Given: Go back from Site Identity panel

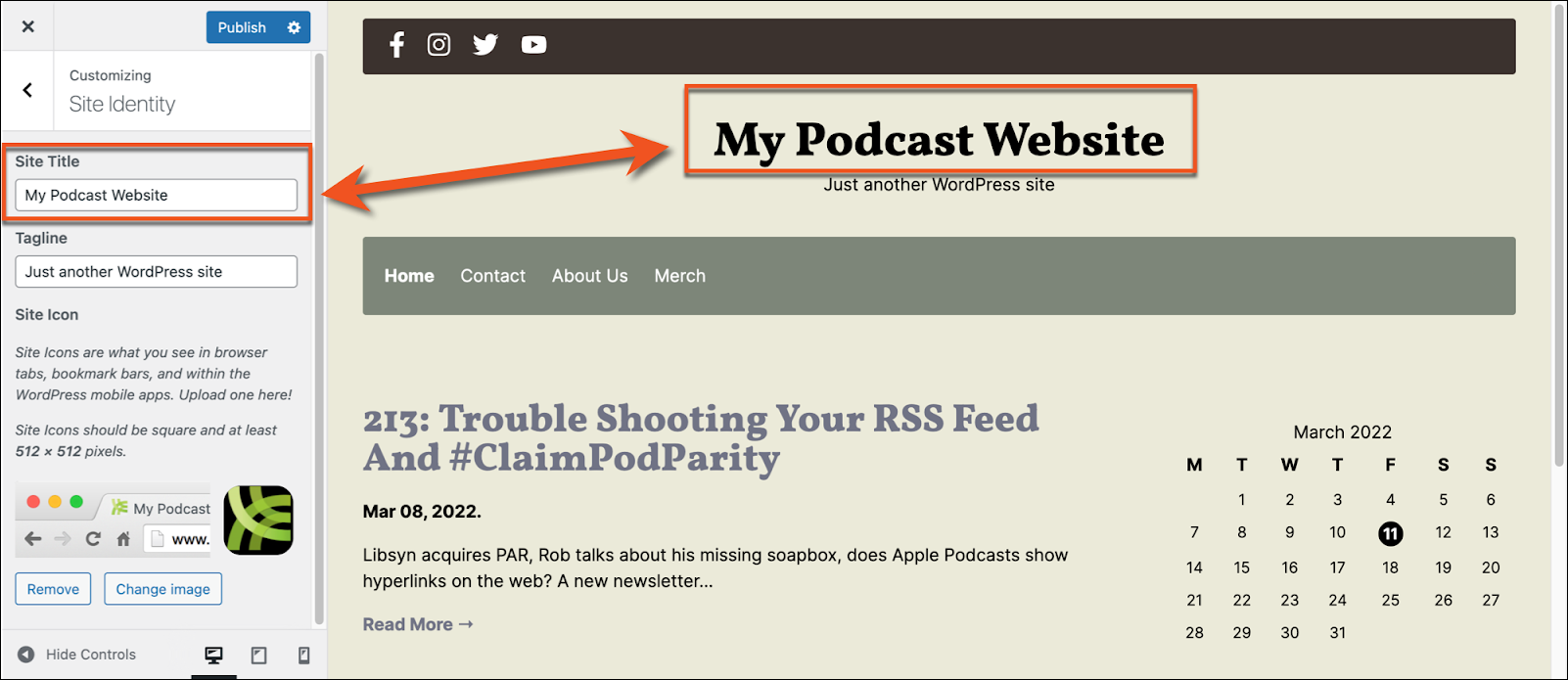Looking at the screenshot, I should click(x=27, y=90).
